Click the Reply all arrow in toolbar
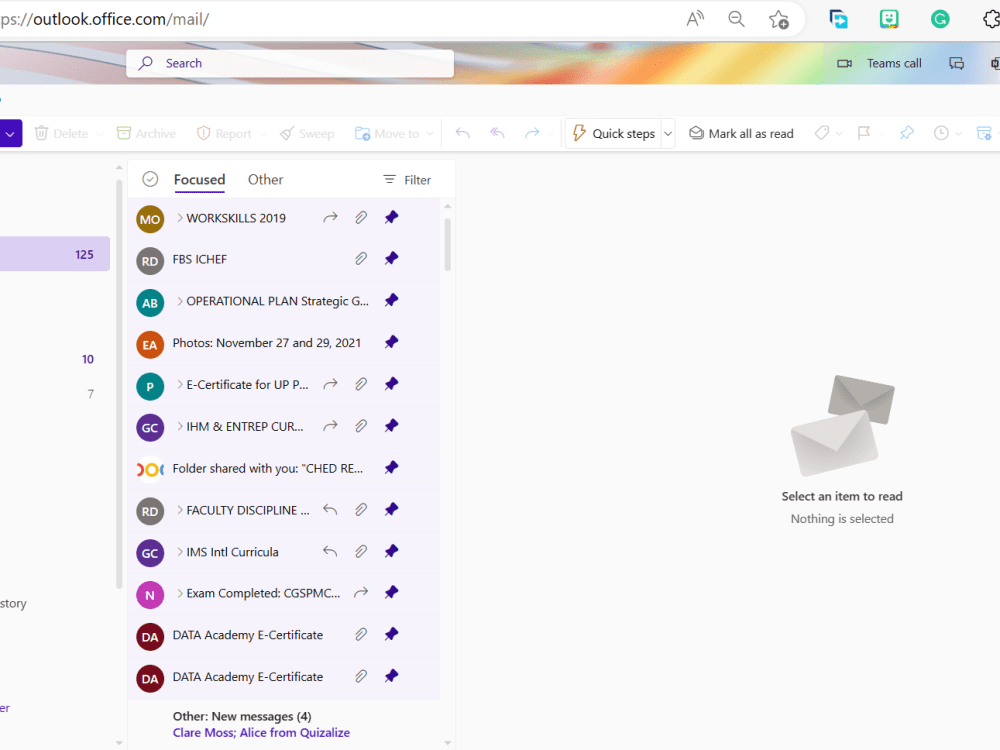Screen dimensions: 1000x750 point(497,133)
